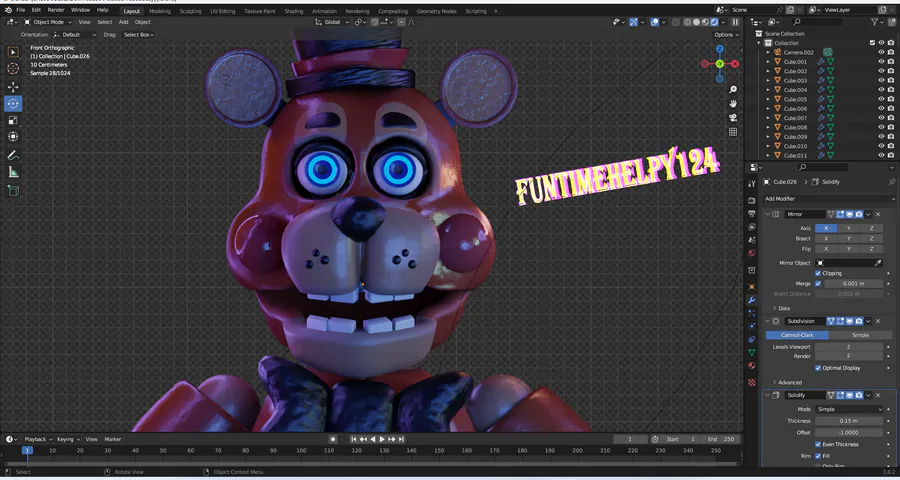Pin the properties editor context

click(891, 181)
